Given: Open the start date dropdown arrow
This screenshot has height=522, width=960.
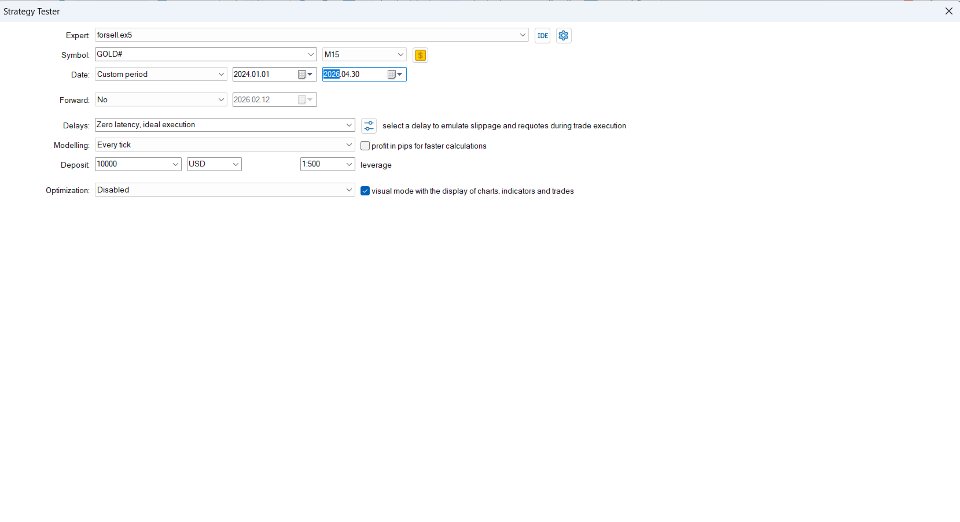Looking at the screenshot, I should point(310,75).
